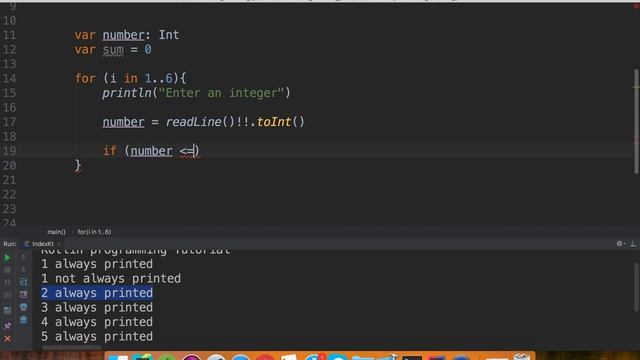
Task: Clear all console output with trash icon
Action: pos(23,320)
